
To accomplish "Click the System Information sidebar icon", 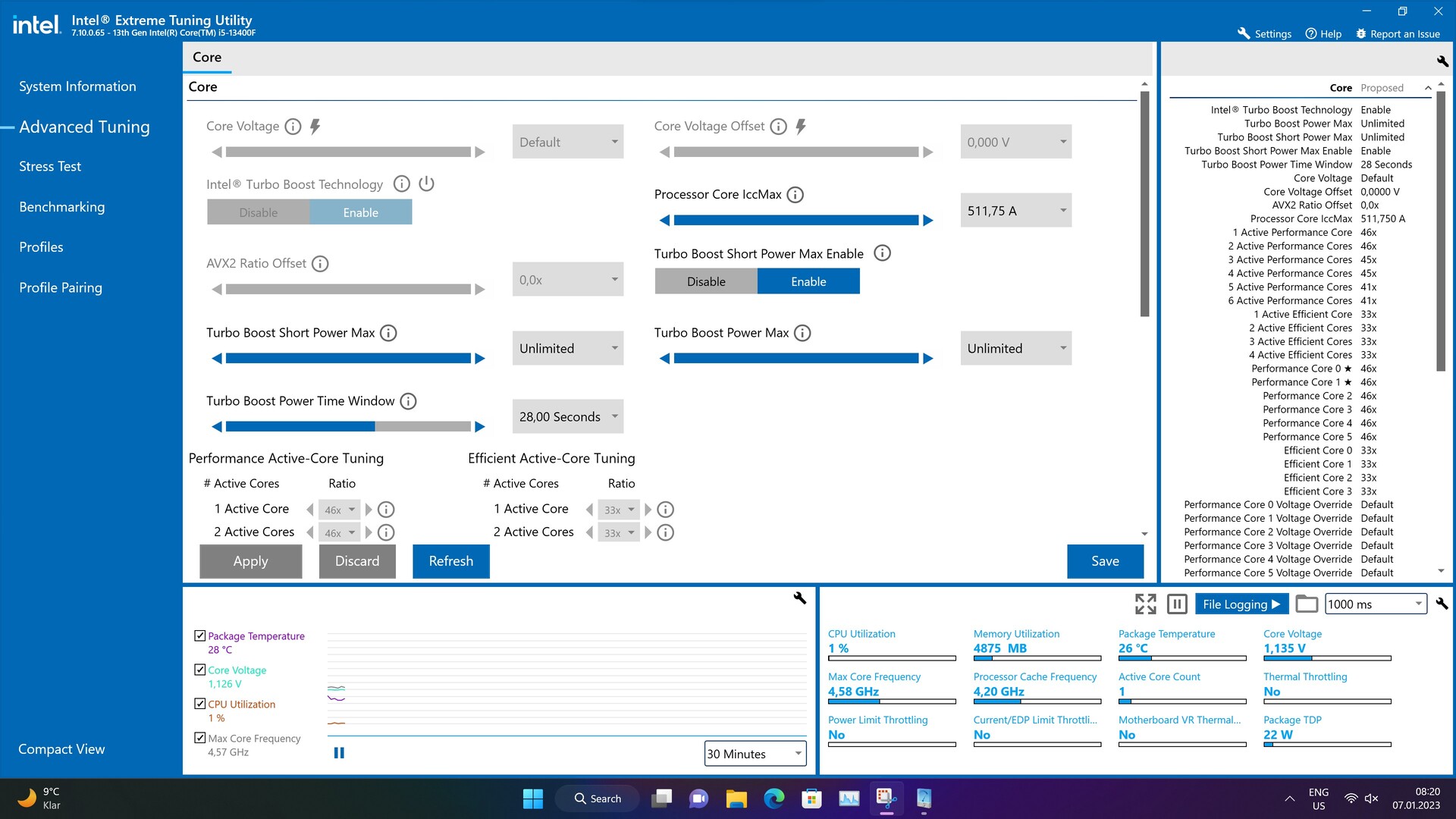I will point(77,86).
